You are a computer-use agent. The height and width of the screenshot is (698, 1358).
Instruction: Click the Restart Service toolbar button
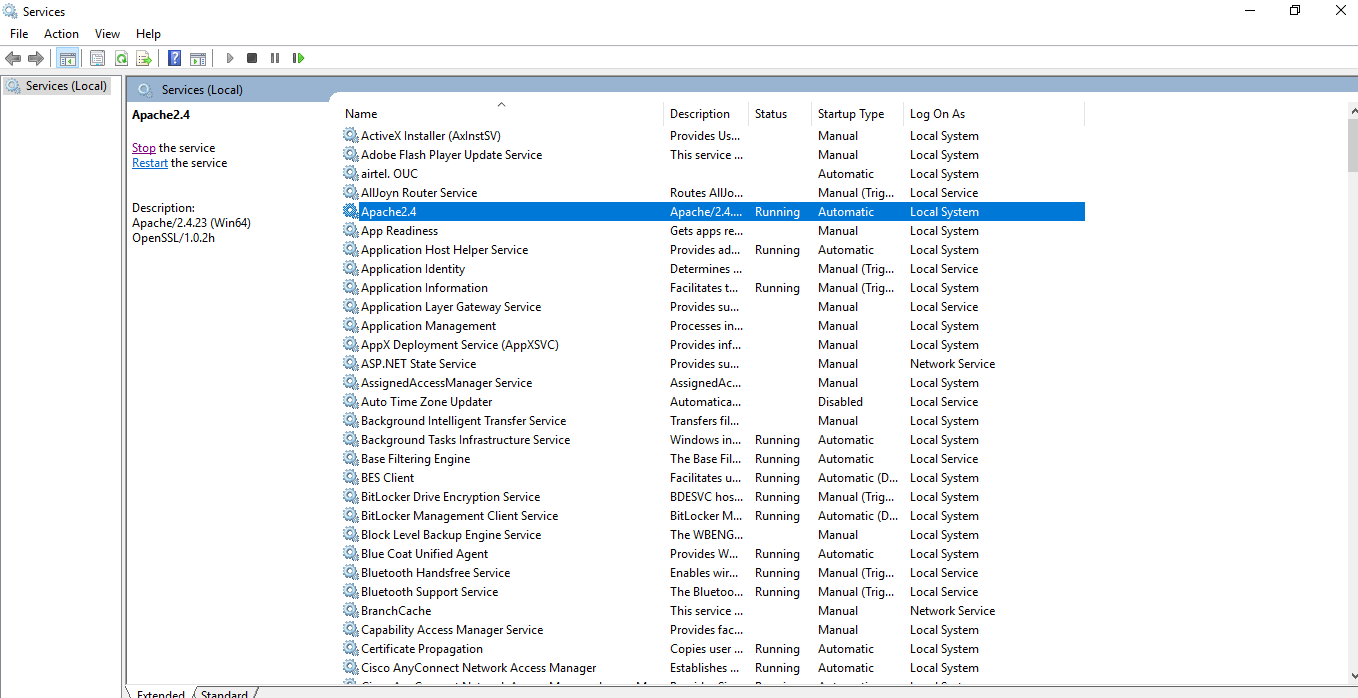[x=298, y=58]
